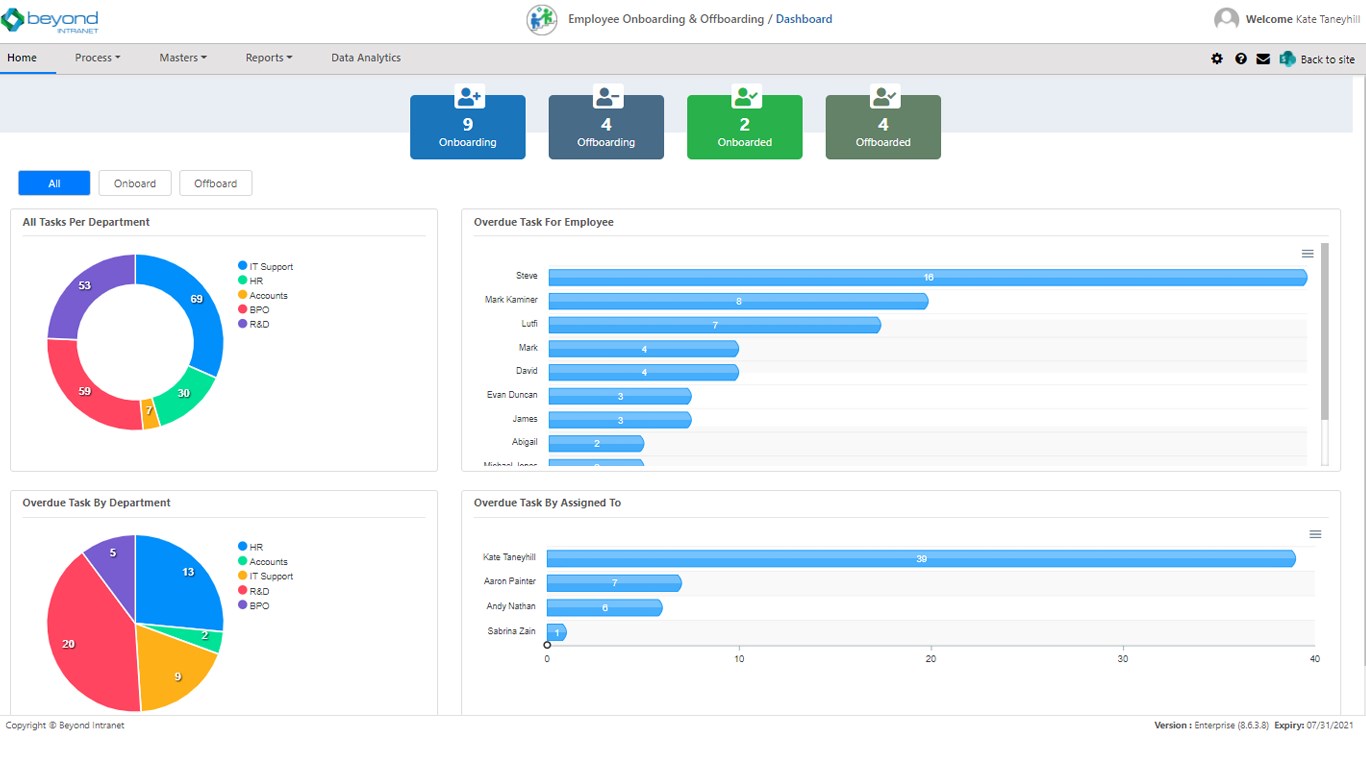Image resolution: width=1366 pixels, height=768 pixels.
Task: Click the settings gear icon
Action: pyautogui.click(x=1217, y=59)
